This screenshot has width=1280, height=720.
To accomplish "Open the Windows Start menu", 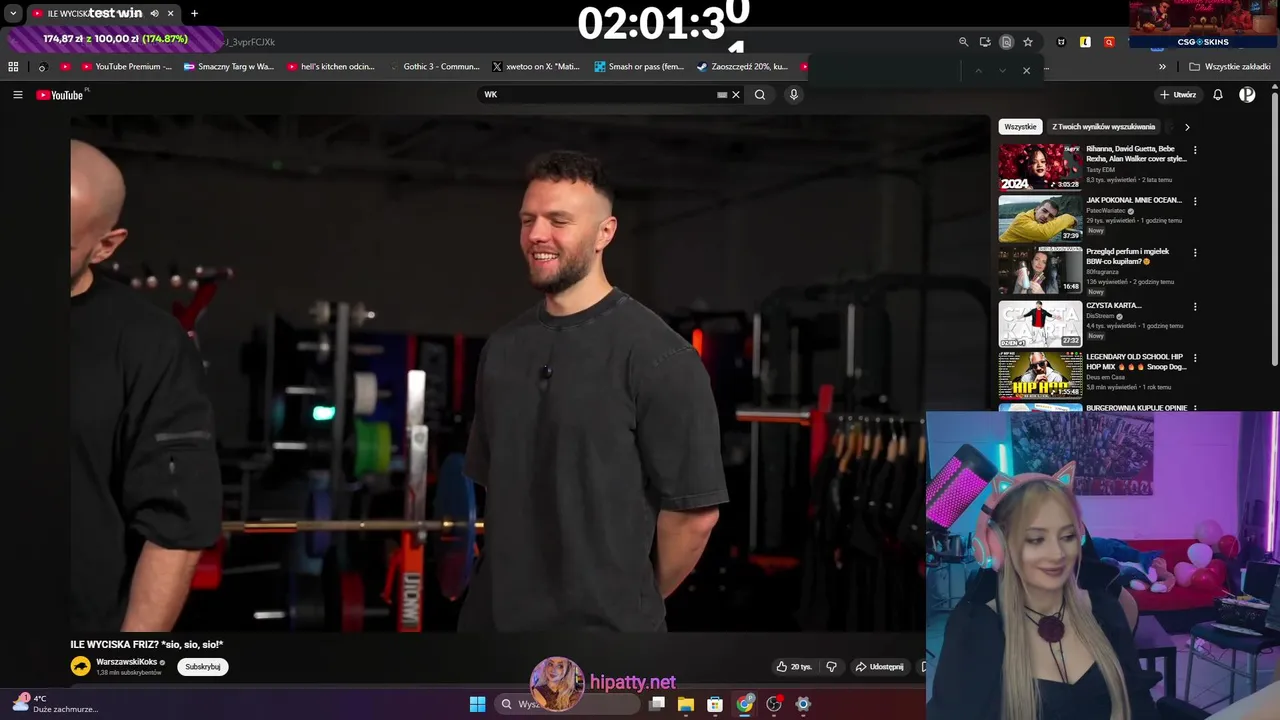I will pos(477,704).
